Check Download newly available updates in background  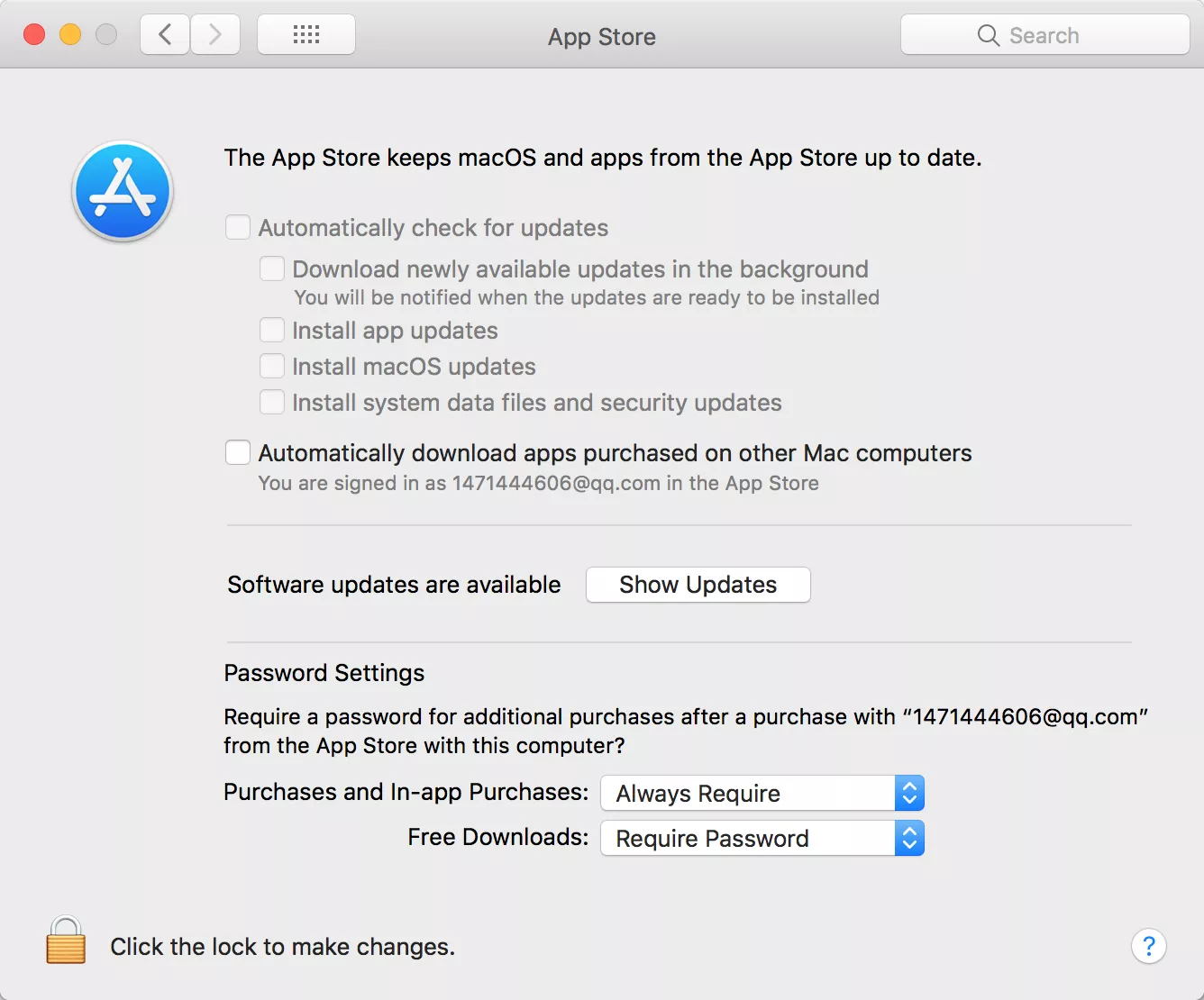coord(272,268)
